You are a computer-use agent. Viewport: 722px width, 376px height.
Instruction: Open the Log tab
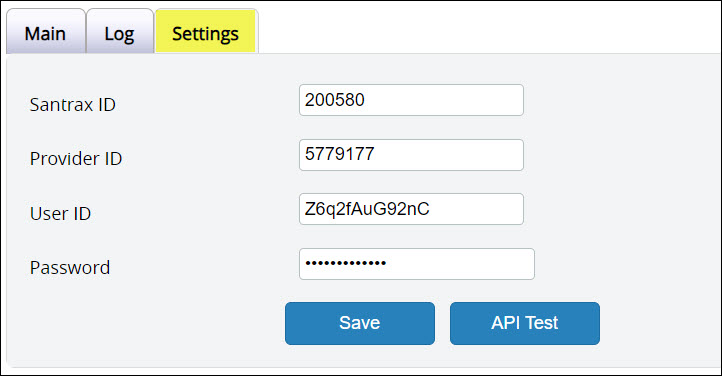pyautogui.click(x=120, y=31)
